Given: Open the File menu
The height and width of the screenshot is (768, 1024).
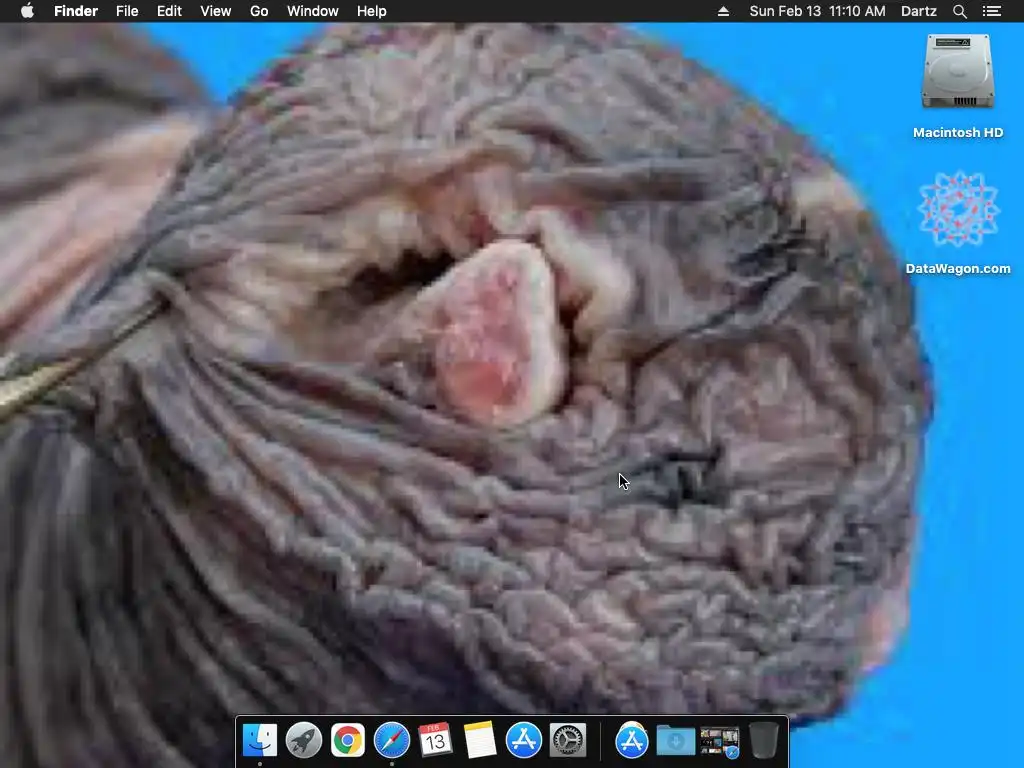Looking at the screenshot, I should (x=127, y=11).
